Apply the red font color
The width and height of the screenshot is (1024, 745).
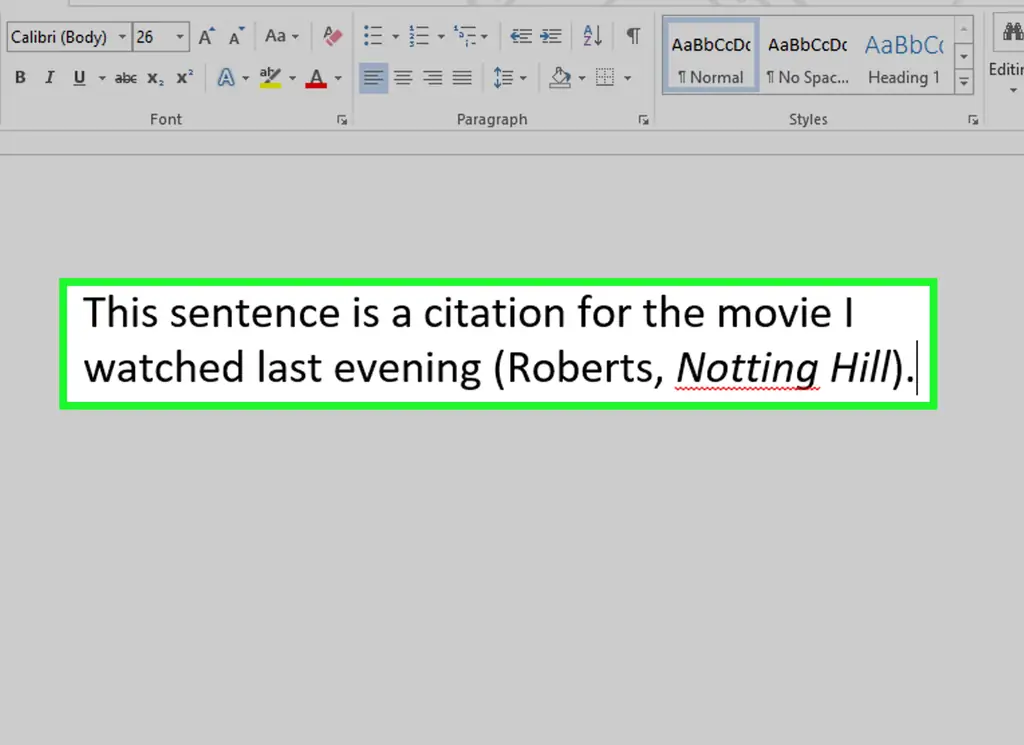click(316, 78)
